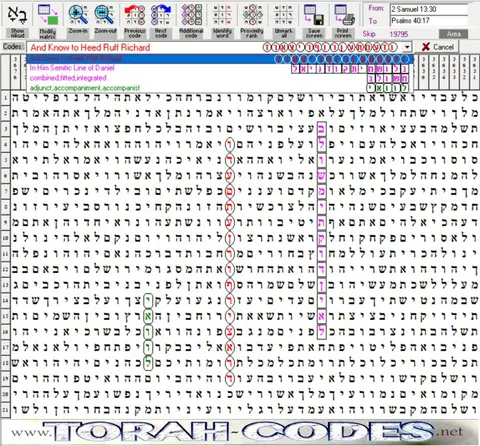
Task: Click the Skip value 19795
Action: pos(399,34)
